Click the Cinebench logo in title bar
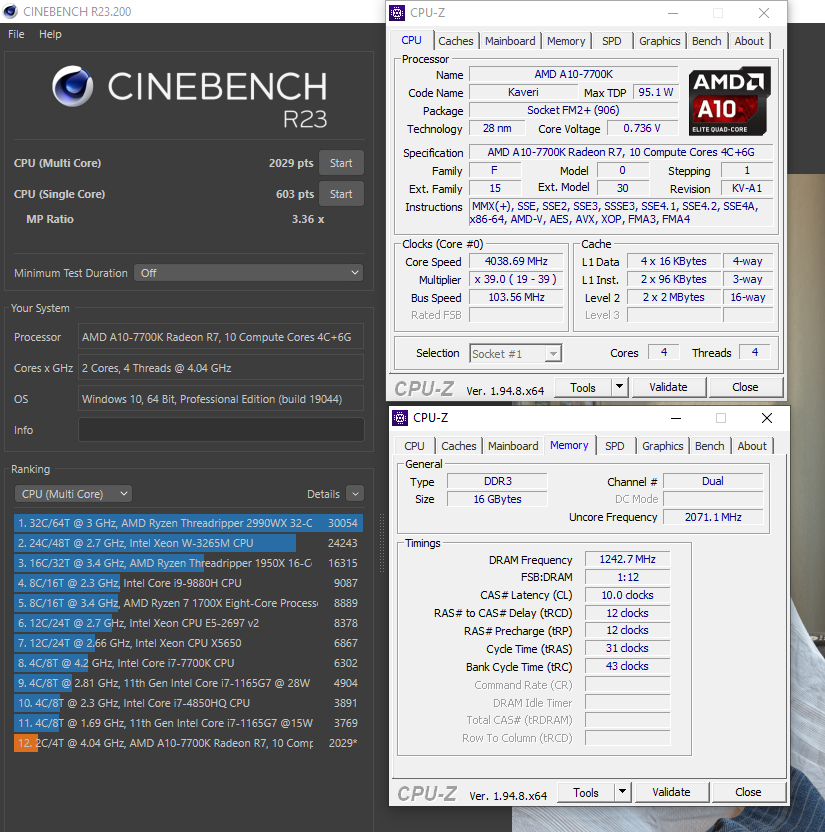Screen dimensions: 825x832 (10, 11)
